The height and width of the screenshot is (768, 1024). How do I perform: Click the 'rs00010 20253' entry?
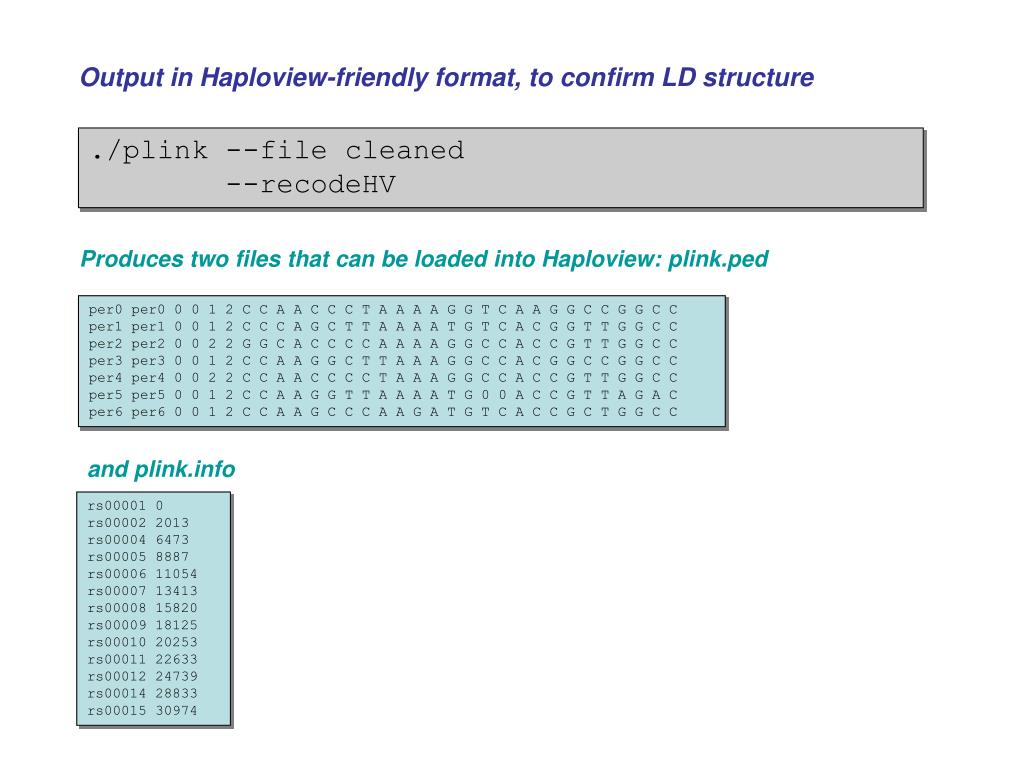click(x=142, y=642)
